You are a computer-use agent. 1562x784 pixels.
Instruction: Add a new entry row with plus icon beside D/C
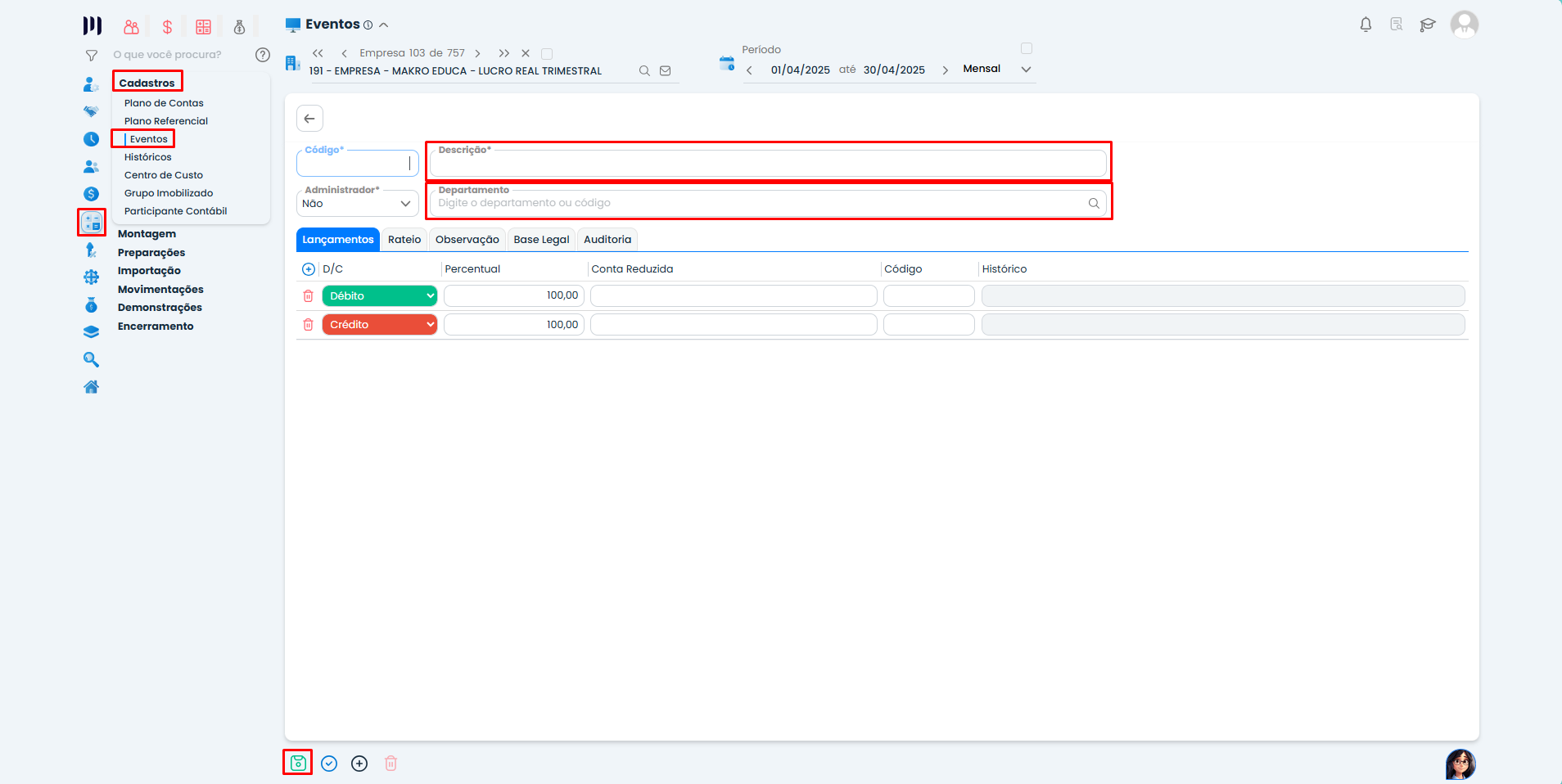pyautogui.click(x=309, y=269)
